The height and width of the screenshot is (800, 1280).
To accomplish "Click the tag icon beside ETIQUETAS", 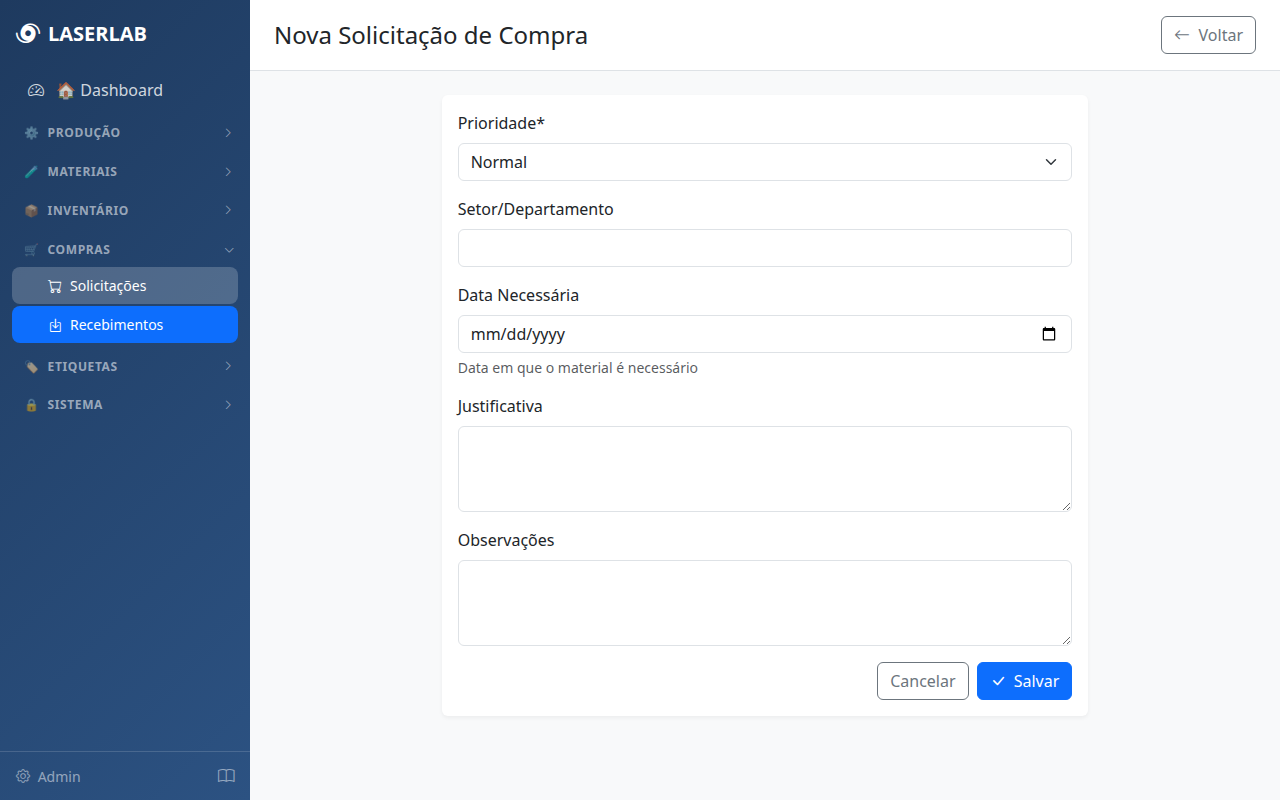I will point(30,366).
